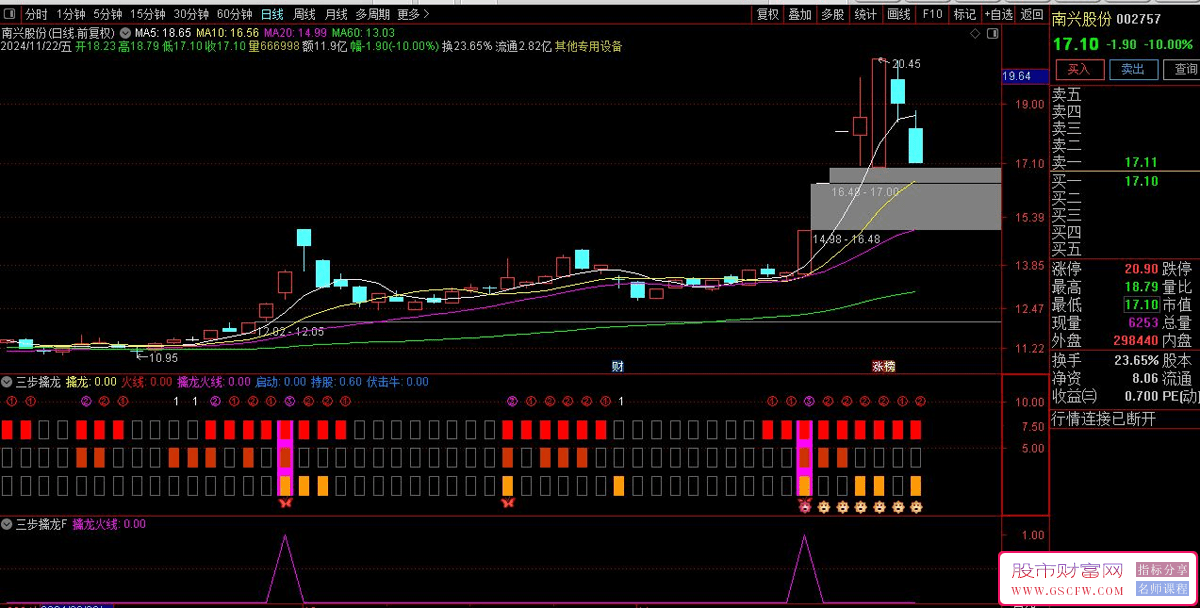Click the 涨榜 marker below the candles

coord(883,366)
